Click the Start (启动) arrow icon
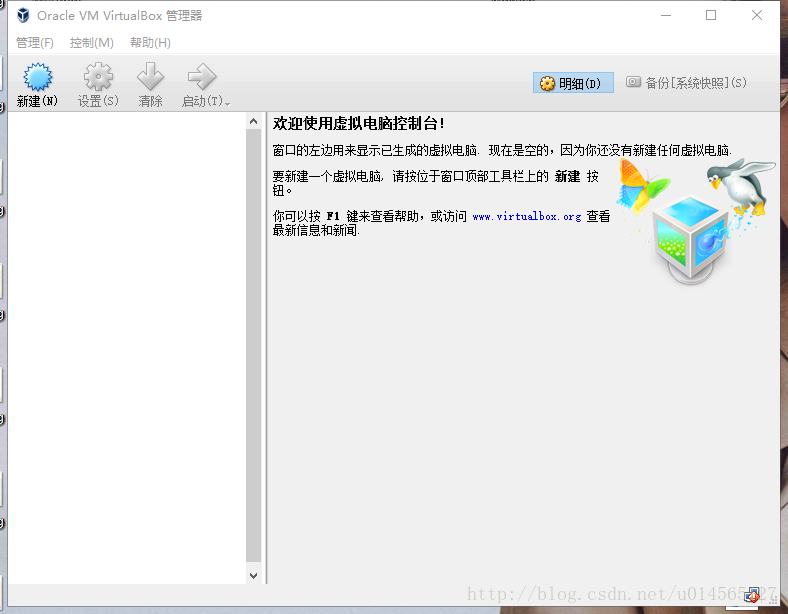The image size is (788, 614). pyautogui.click(x=202, y=77)
